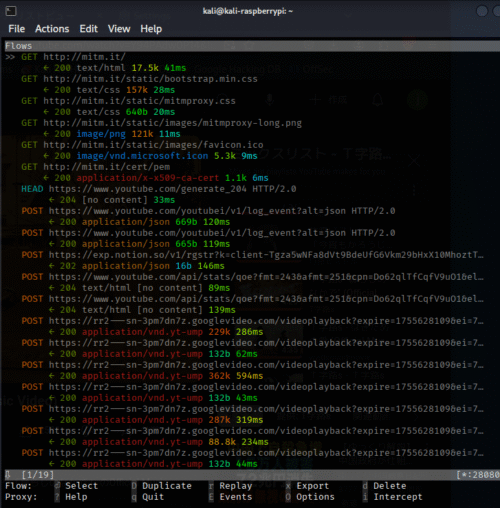Click the Intercept proxy command
Image resolution: width=500 pixels, height=508 pixels.
point(398,497)
